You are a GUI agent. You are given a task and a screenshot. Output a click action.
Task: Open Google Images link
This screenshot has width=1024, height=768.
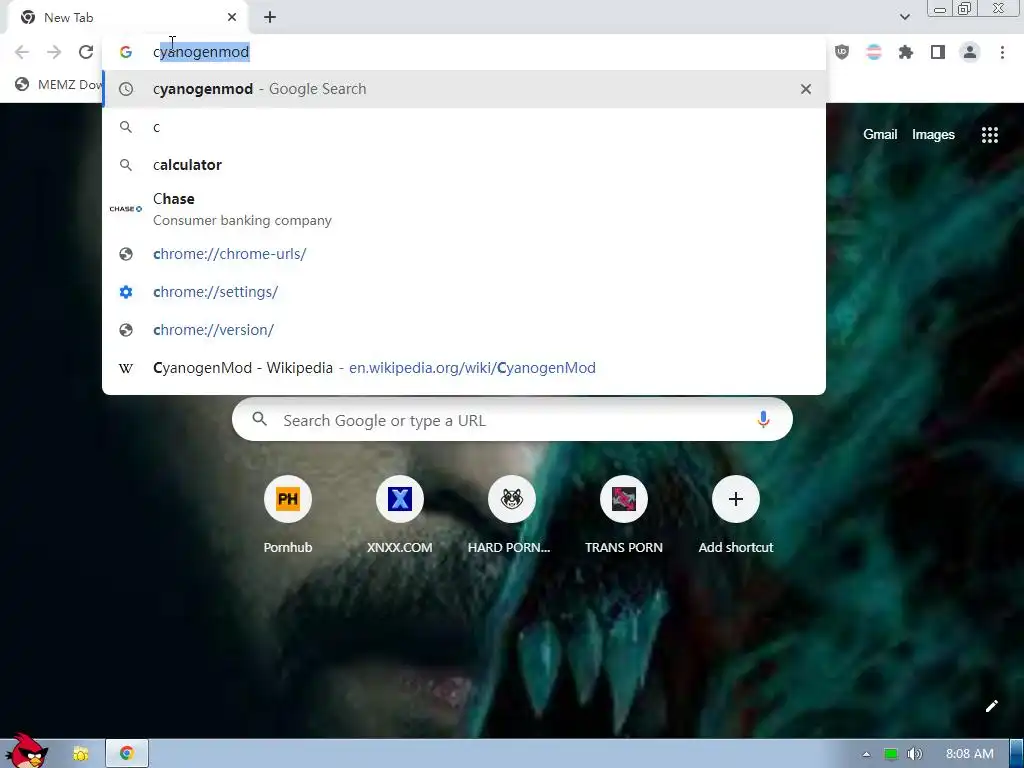point(933,135)
